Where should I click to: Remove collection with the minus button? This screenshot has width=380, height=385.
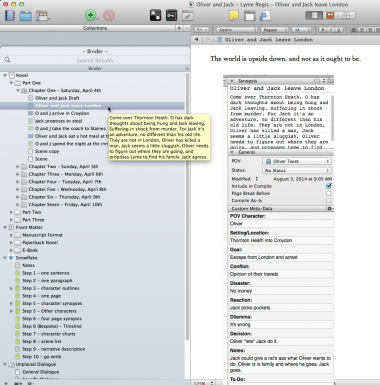(187, 28)
